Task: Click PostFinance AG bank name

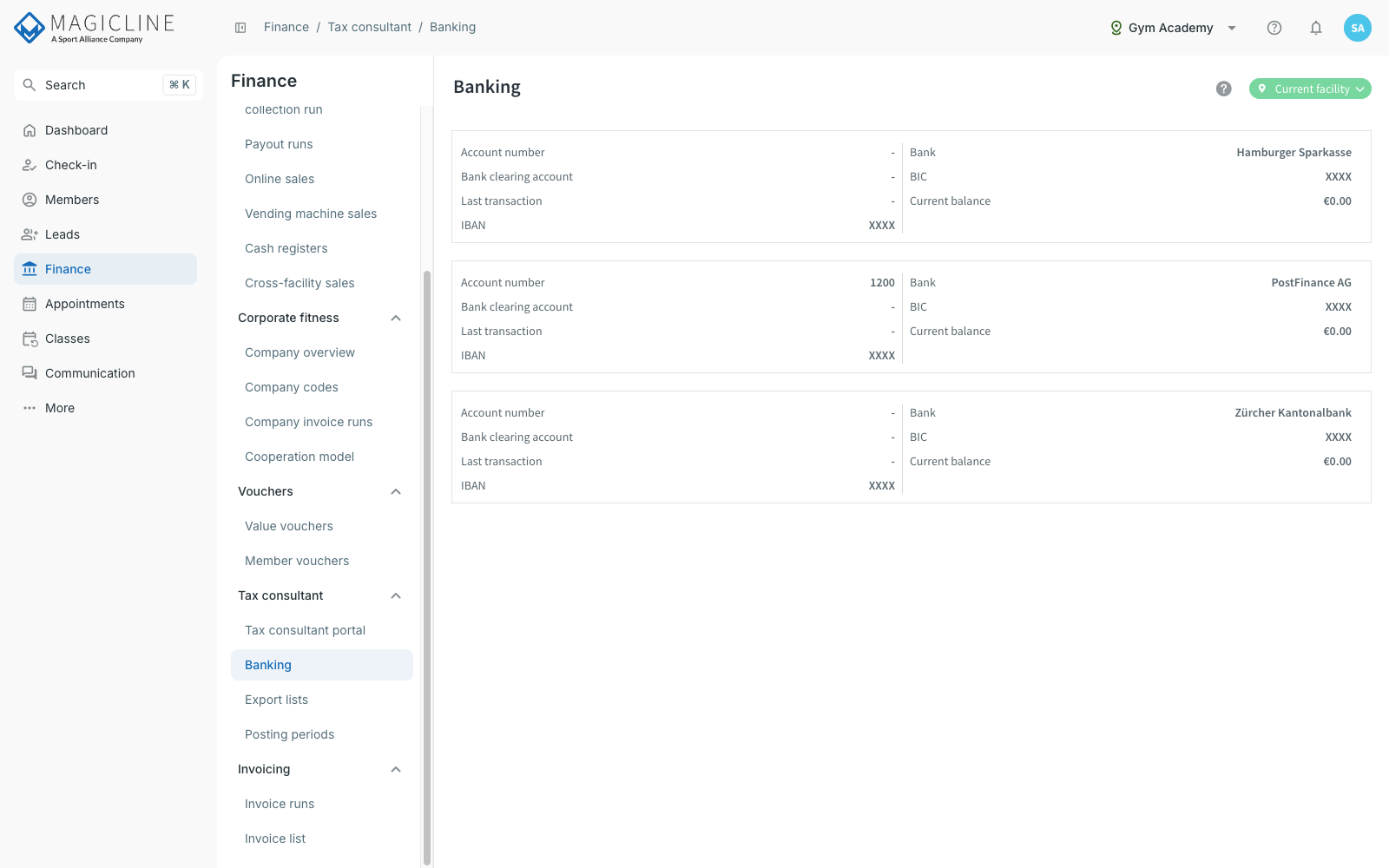Action: 1311,282
